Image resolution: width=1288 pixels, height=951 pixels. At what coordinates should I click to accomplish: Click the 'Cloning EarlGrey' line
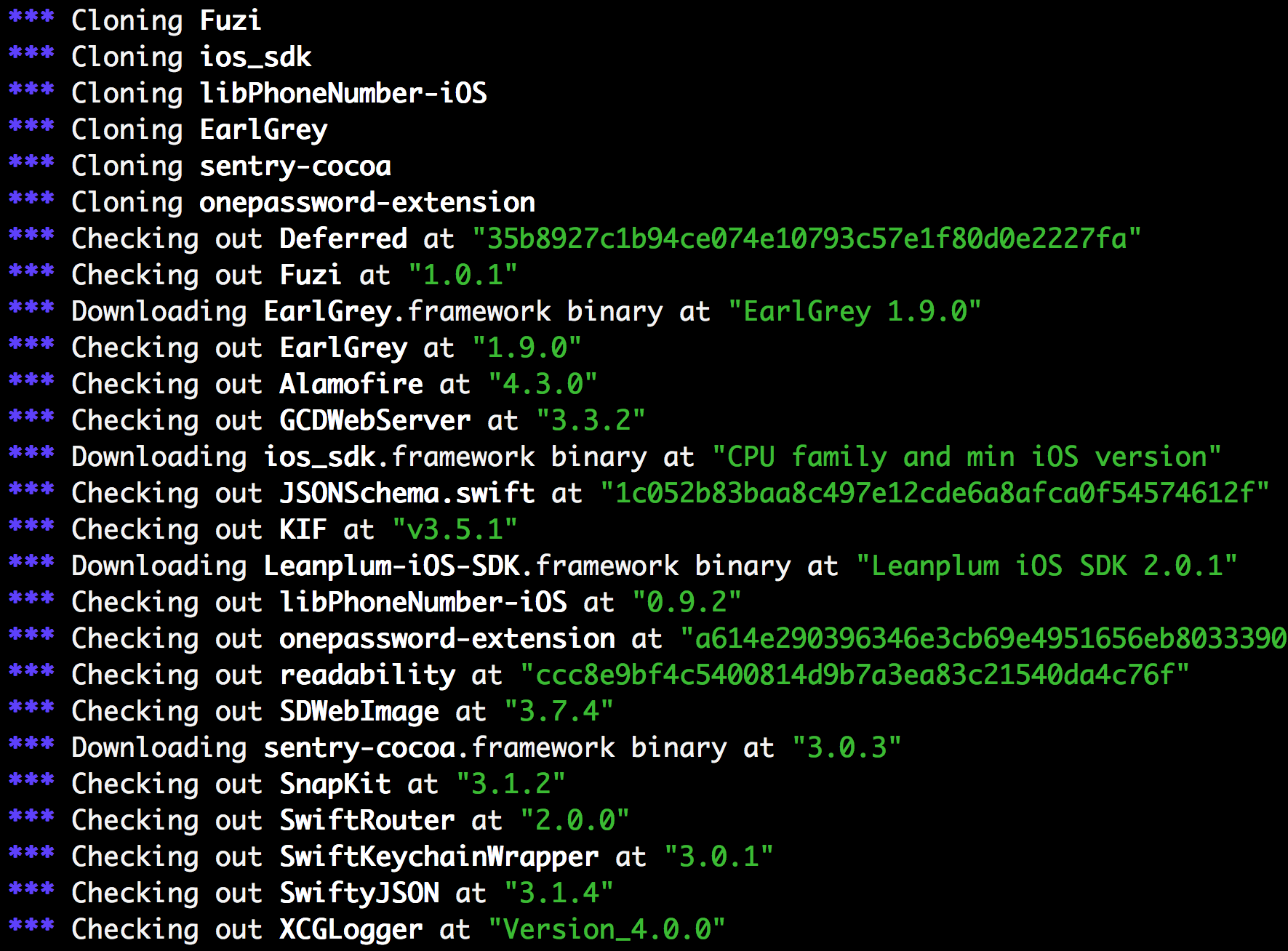pos(168,129)
